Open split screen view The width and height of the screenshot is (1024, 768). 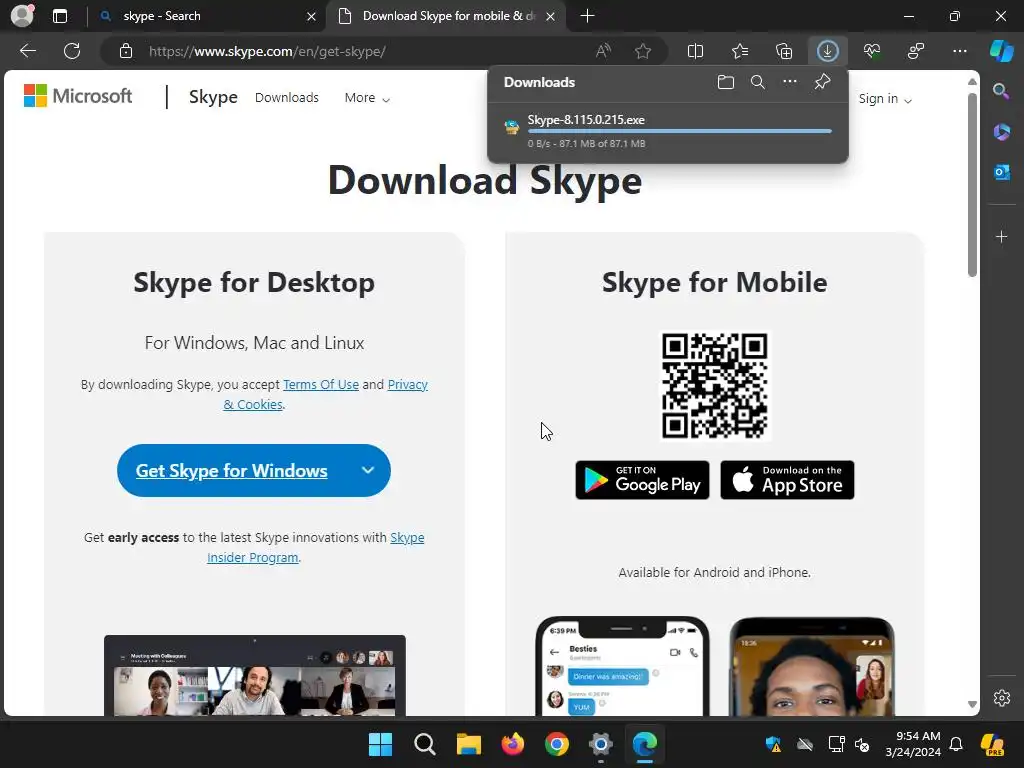tap(696, 51)
